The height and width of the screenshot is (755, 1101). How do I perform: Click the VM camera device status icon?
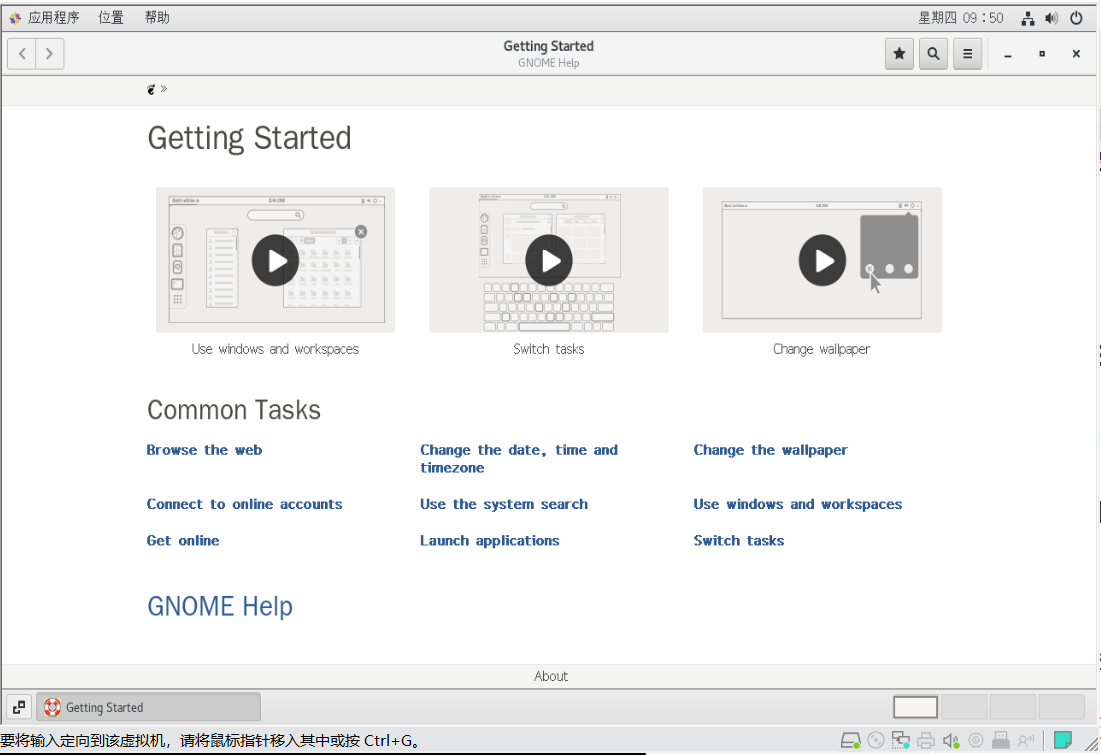pyautogui.click(x=976, y=740)
